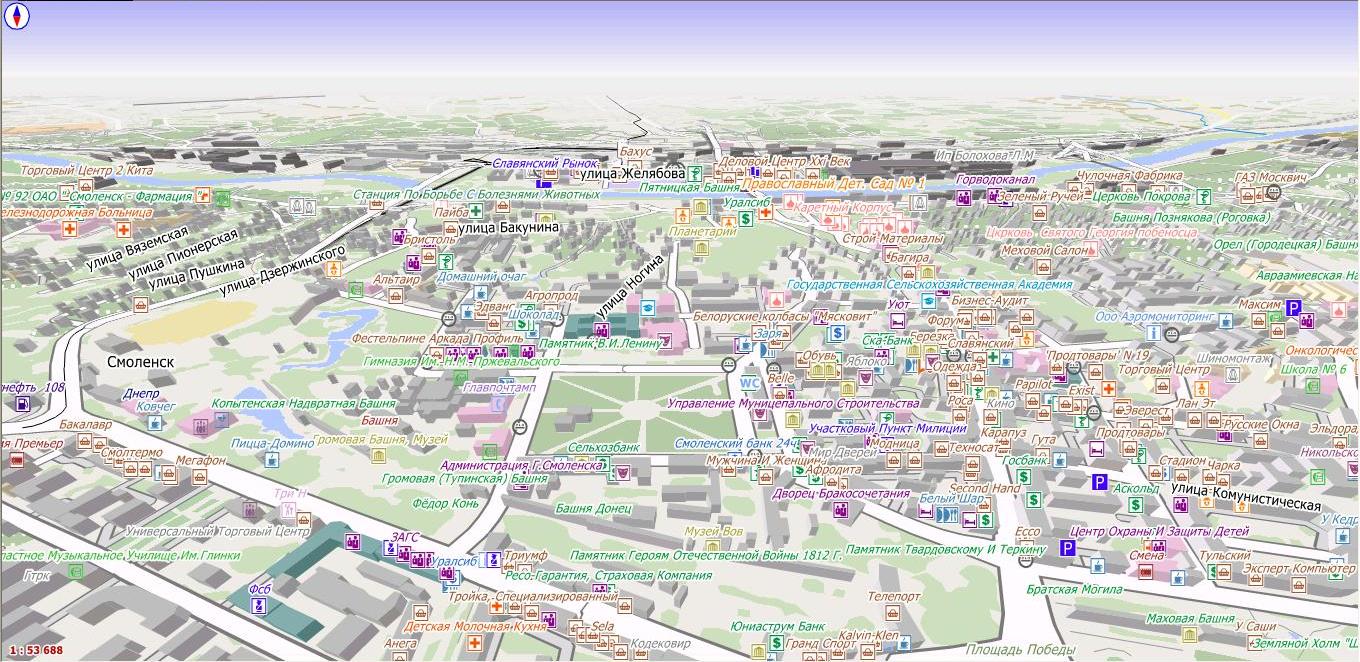The width and height of the screenshot is (1360, 662).
Task: Select the Администрация Г.Смоленска label
Action: 523,465
